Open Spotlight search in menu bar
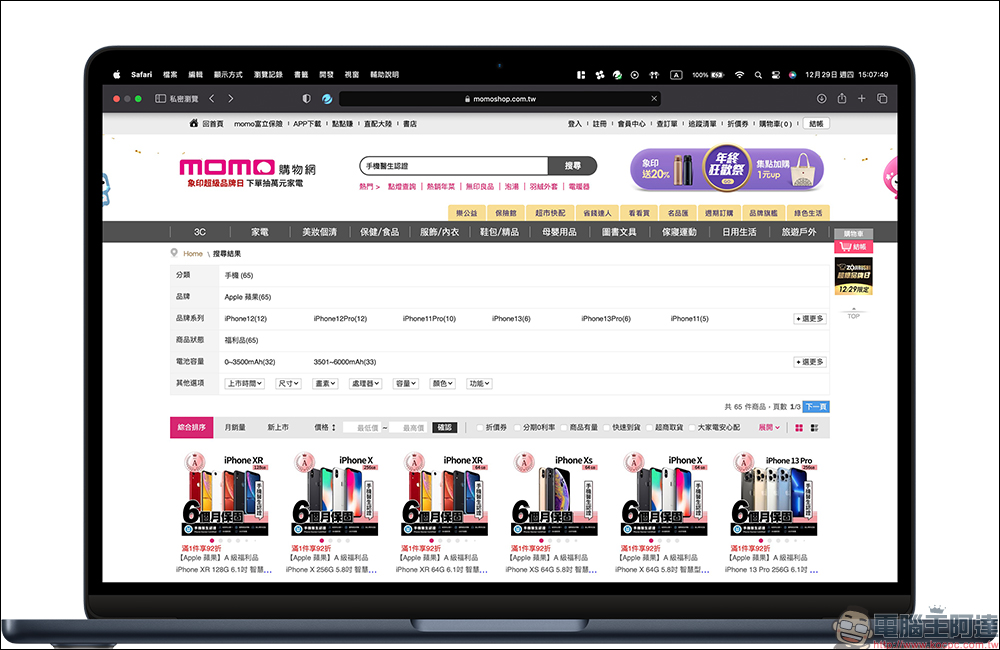 click(758, 75)
